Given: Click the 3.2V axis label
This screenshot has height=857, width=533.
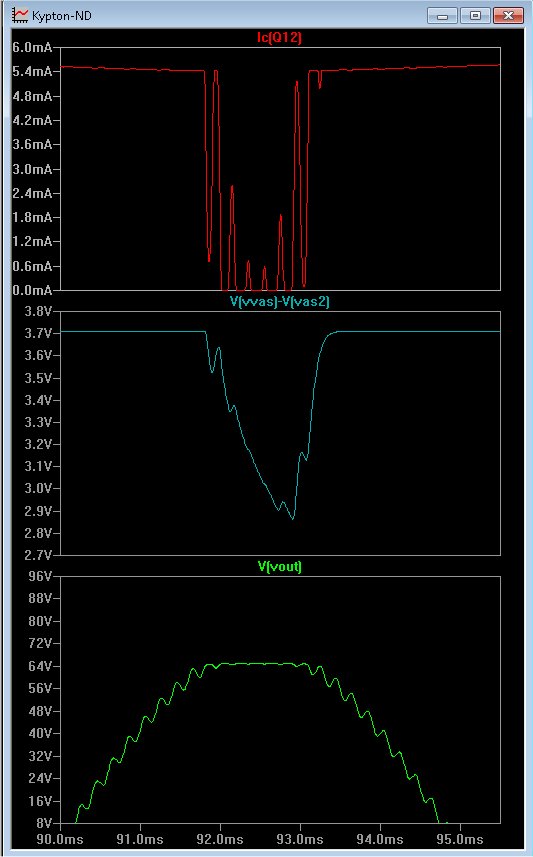Looking at the screenshot, I should tap(38, 444).
